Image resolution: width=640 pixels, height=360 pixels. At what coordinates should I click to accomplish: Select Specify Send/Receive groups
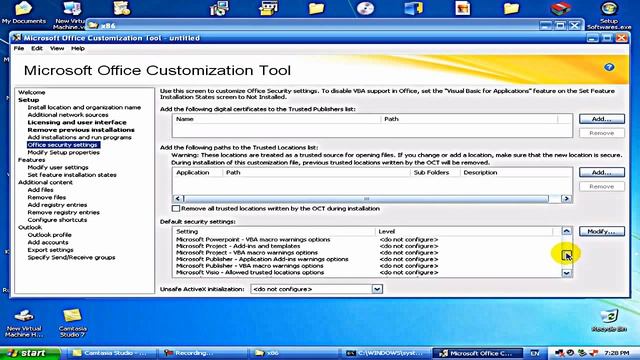coord(71,258)
